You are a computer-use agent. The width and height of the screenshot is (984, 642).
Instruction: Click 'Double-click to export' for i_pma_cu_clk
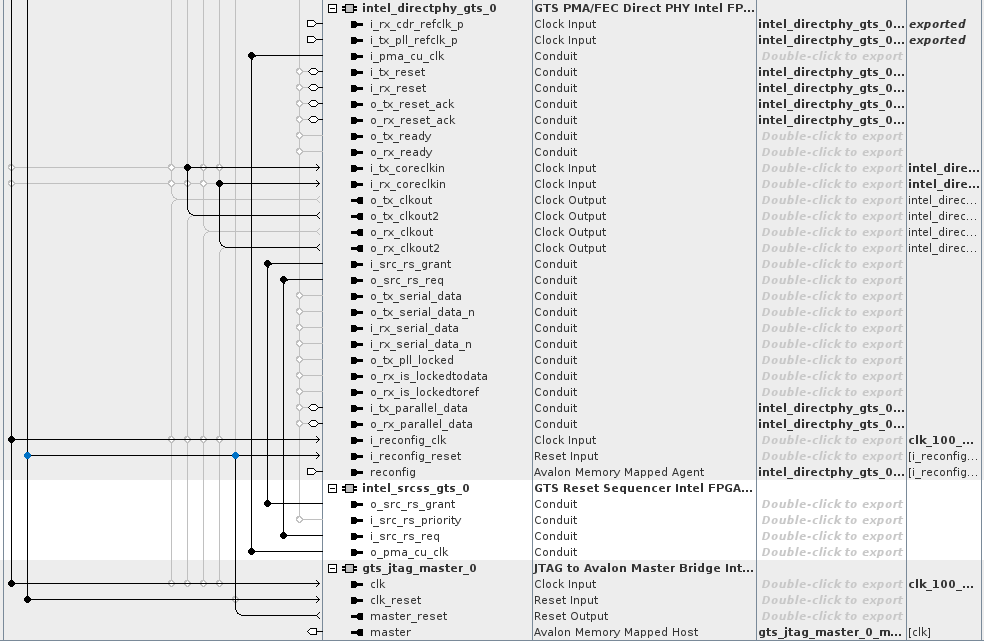click(832, 56)
